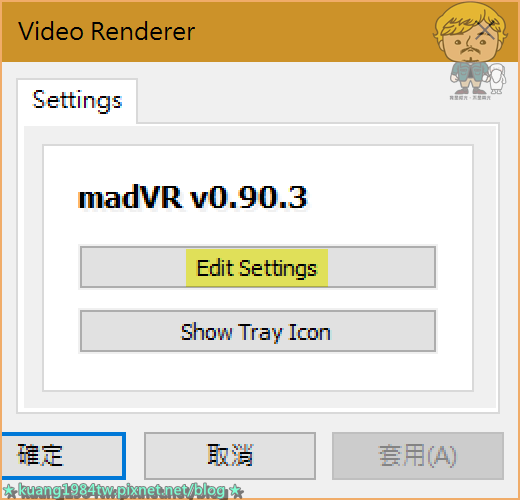Viewport: 520px width, 500px height.
Task: Click the madVR v0.90.3 version label
Action: pos(192,197)
